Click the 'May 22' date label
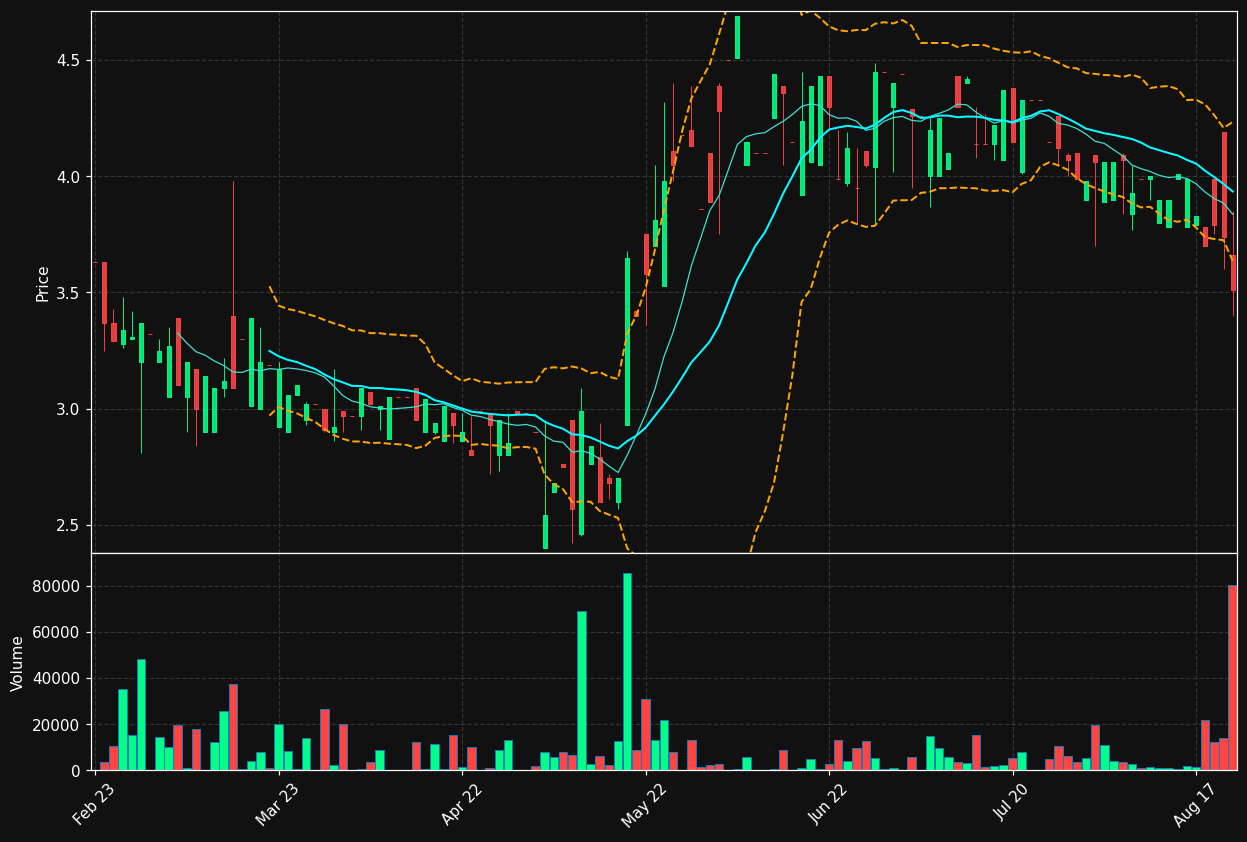 [643, 803]
